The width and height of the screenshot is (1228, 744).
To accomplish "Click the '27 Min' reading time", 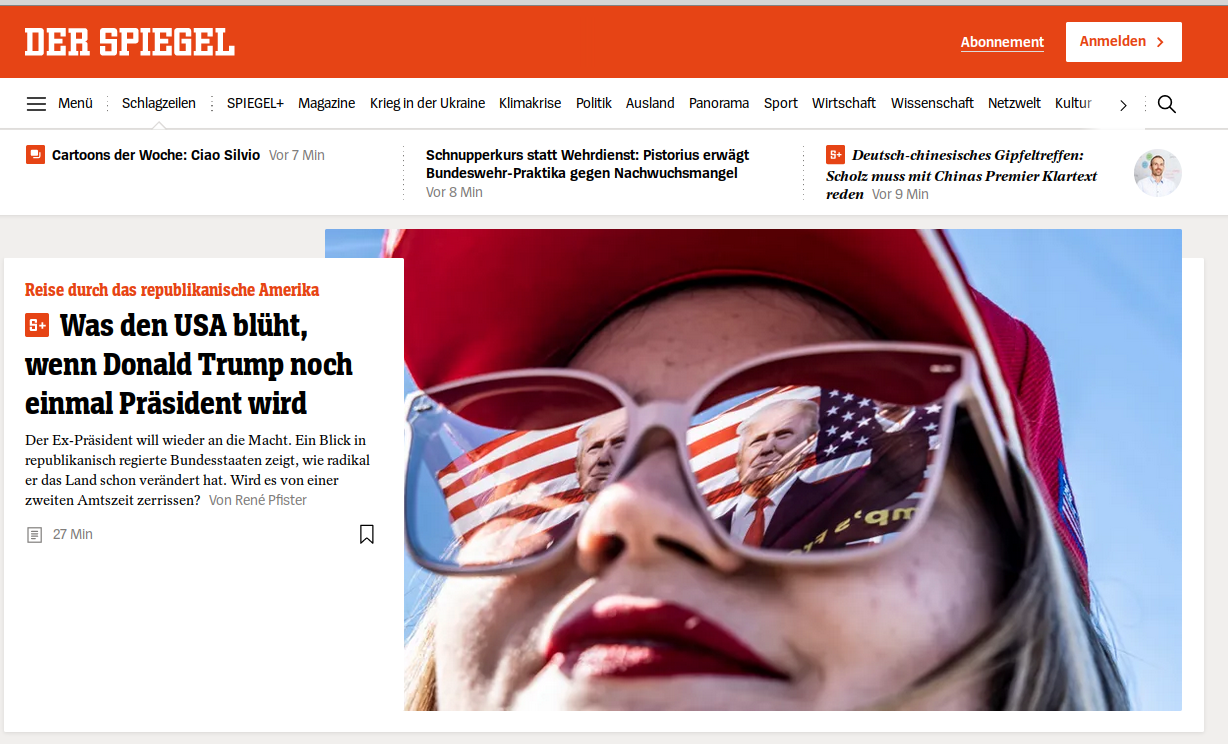I will [x=73, y=535].
